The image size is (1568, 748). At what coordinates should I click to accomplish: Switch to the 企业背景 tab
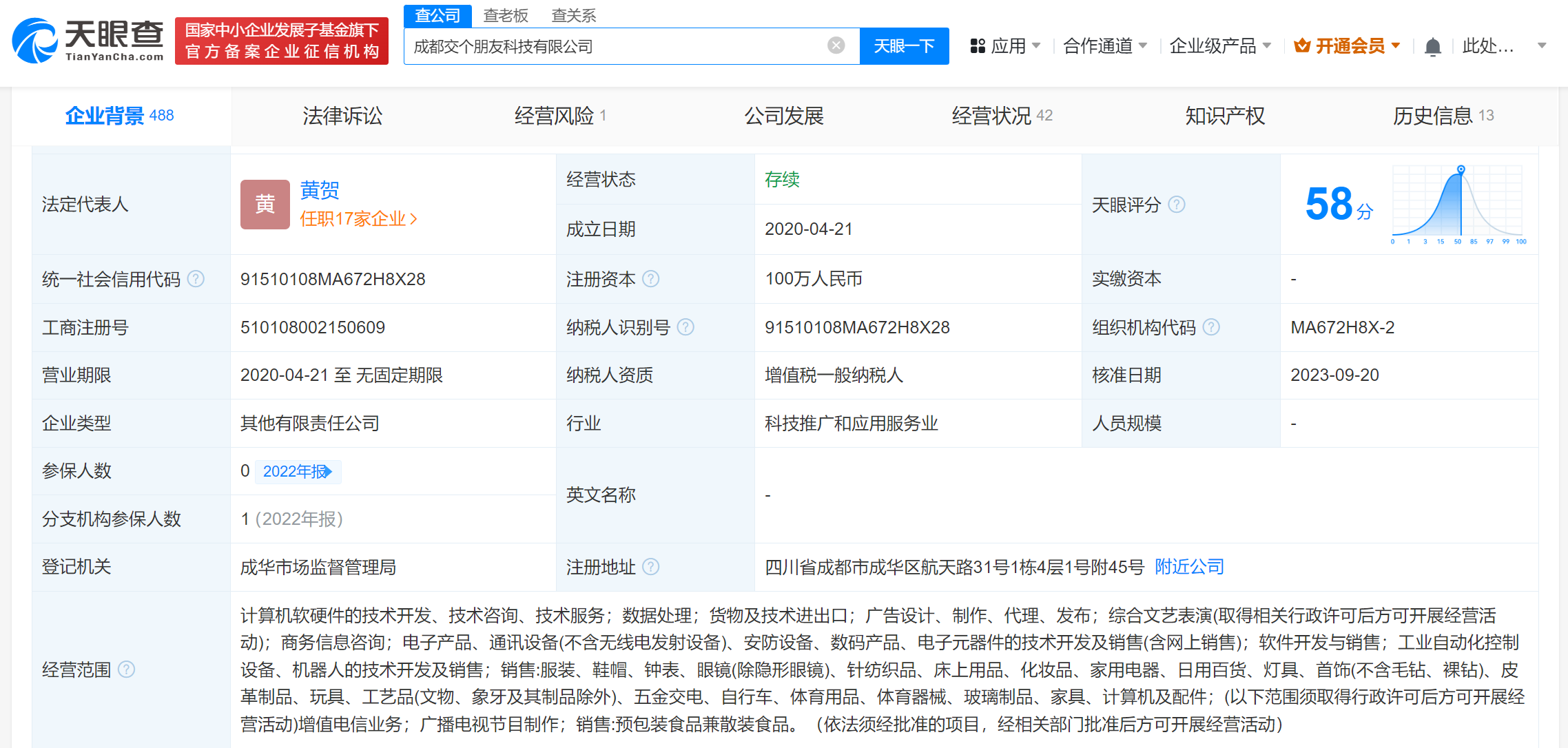[x=120, y=115]
